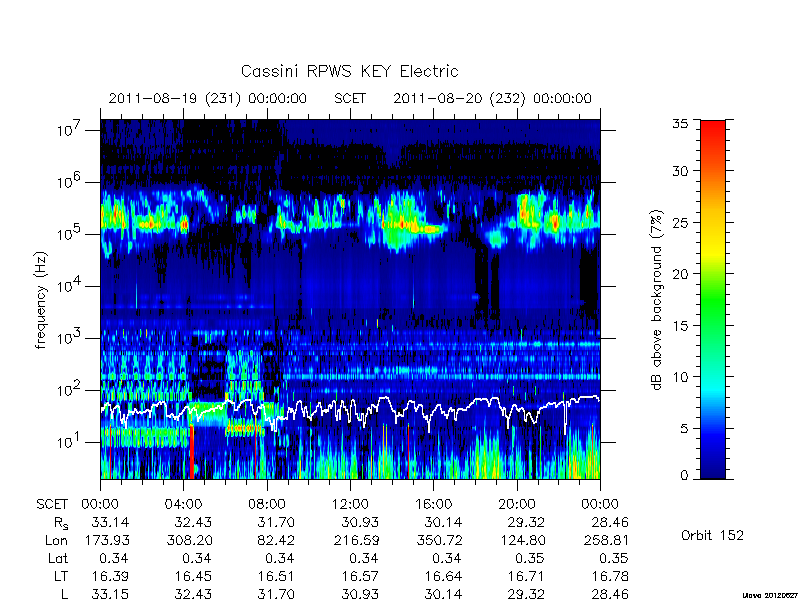This screenshot has width=800, height=600.
Task: Click the 'Orbit 152' text
Action: click(712, 535)
